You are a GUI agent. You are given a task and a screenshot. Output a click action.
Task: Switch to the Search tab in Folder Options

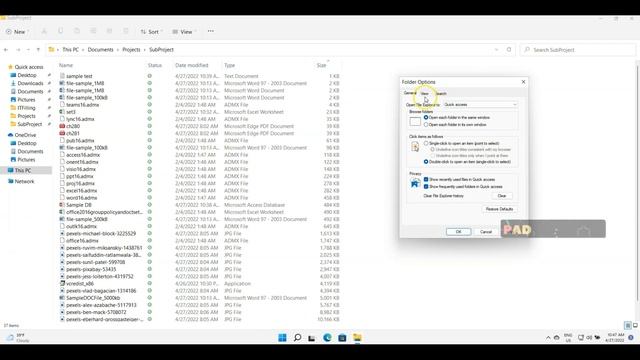[x=440, y=93]
